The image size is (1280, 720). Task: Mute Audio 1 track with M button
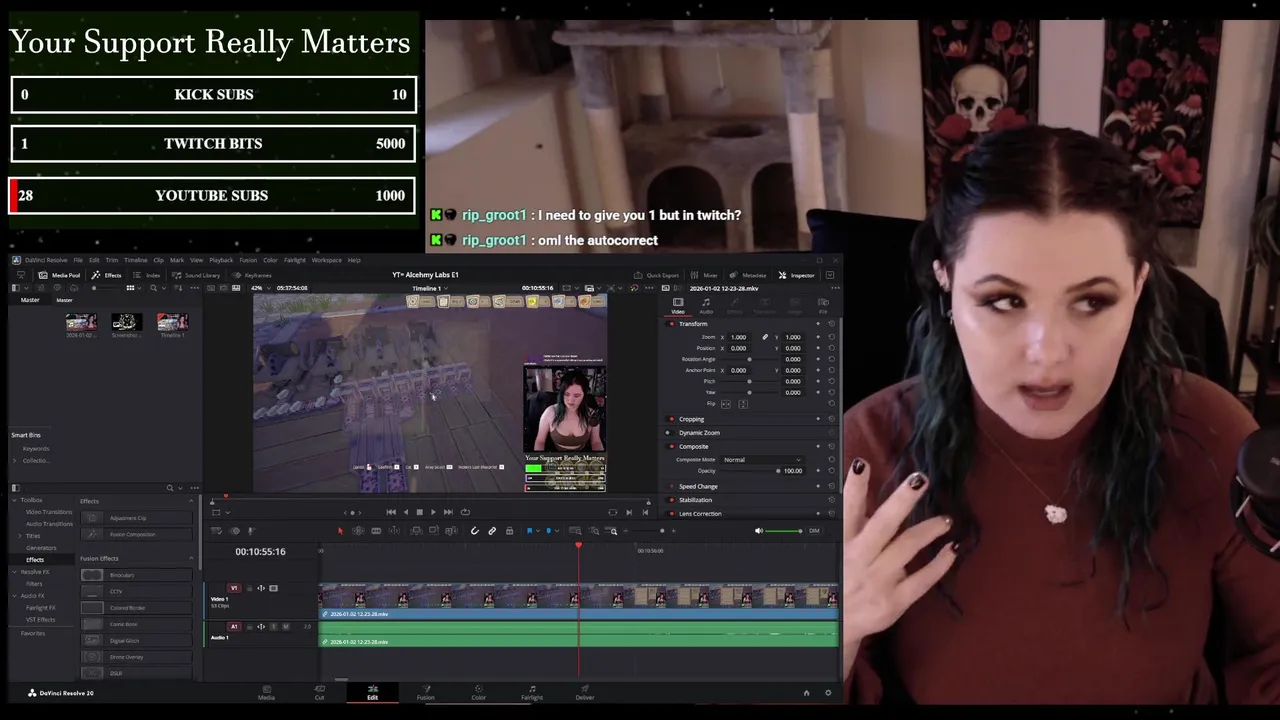click(286, 627)
